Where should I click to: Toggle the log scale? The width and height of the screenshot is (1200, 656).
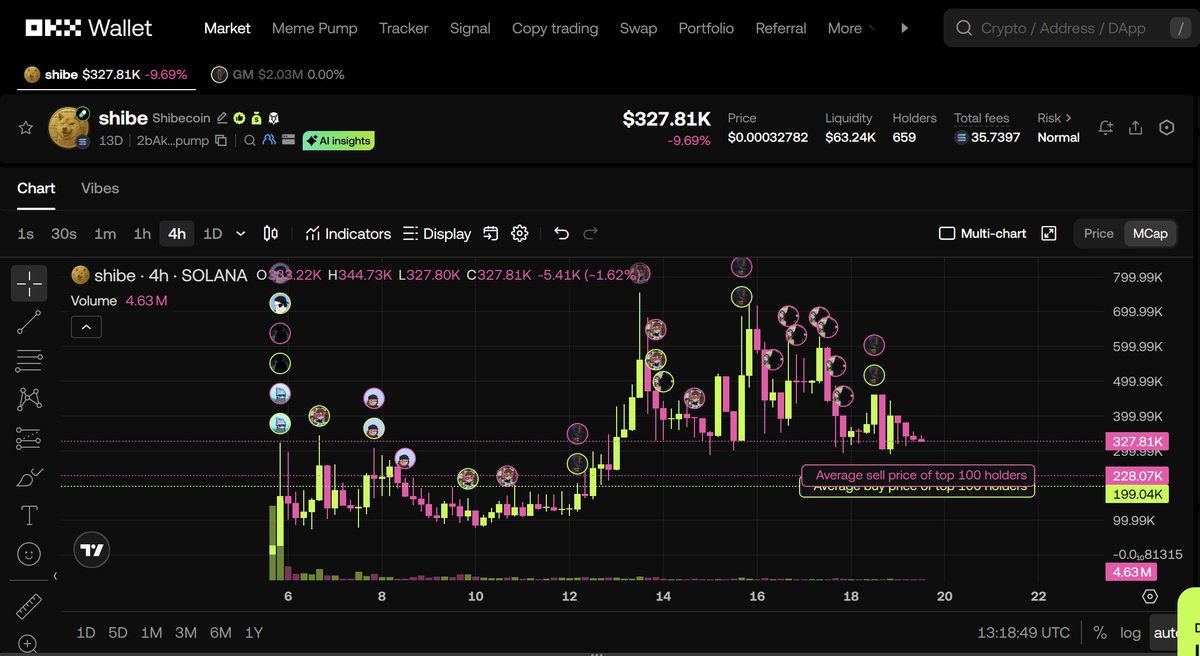click(1130, 633)
